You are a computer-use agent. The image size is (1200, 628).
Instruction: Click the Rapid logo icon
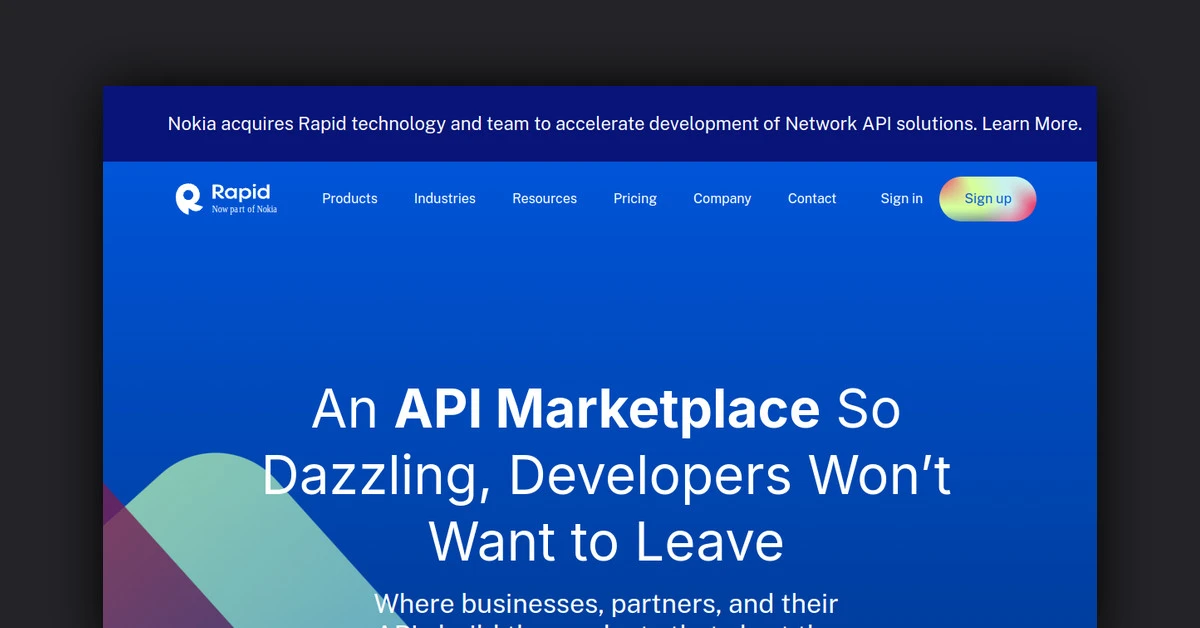[188, 198]
